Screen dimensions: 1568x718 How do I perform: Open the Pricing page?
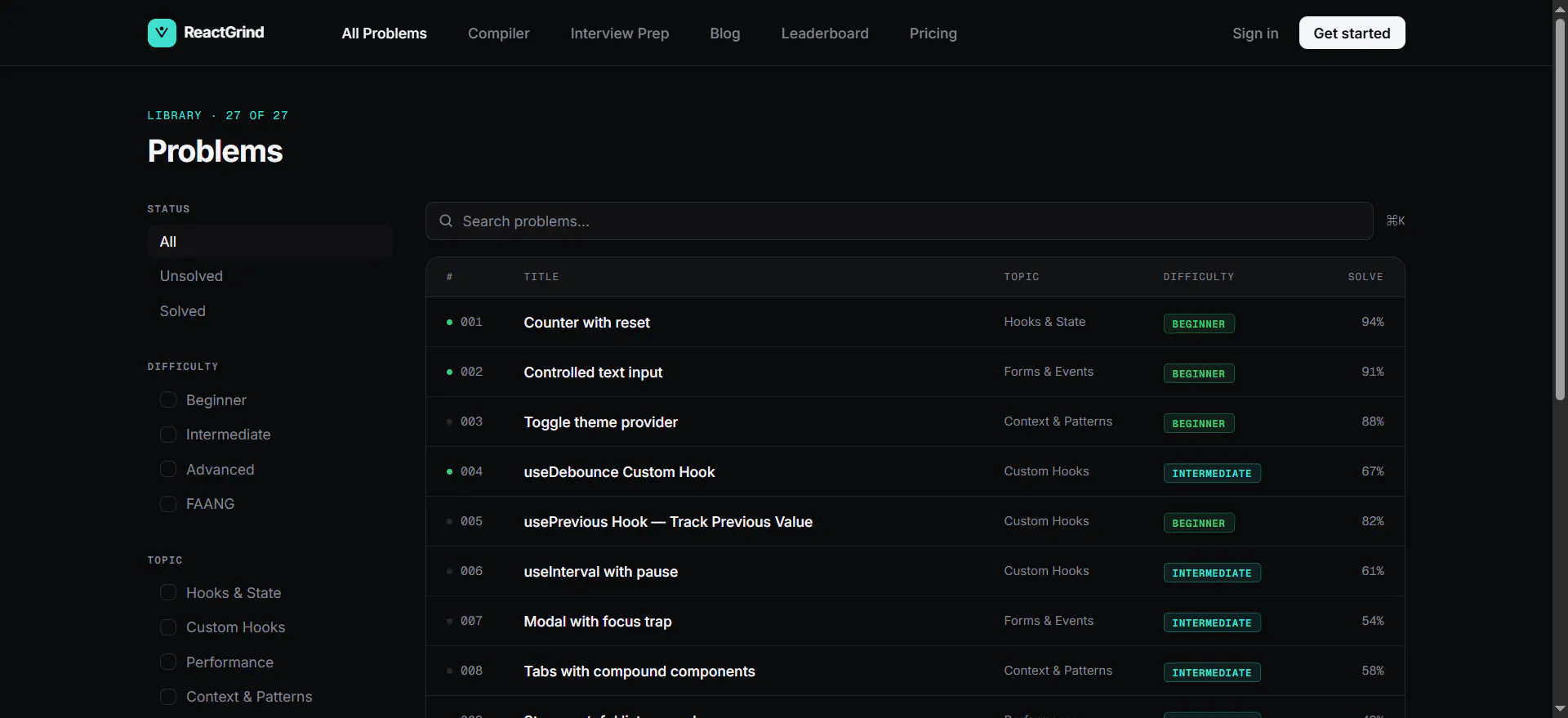point(933,33)
